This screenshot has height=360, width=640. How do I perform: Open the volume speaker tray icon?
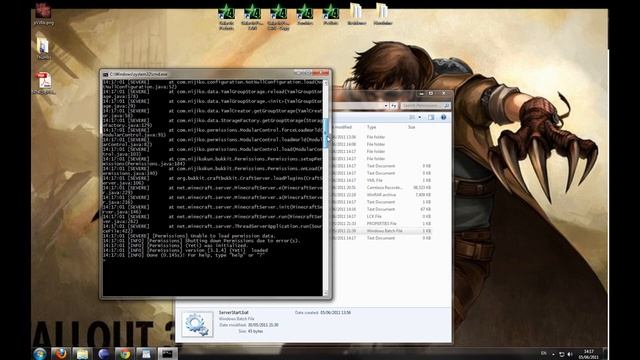(570, 354)
